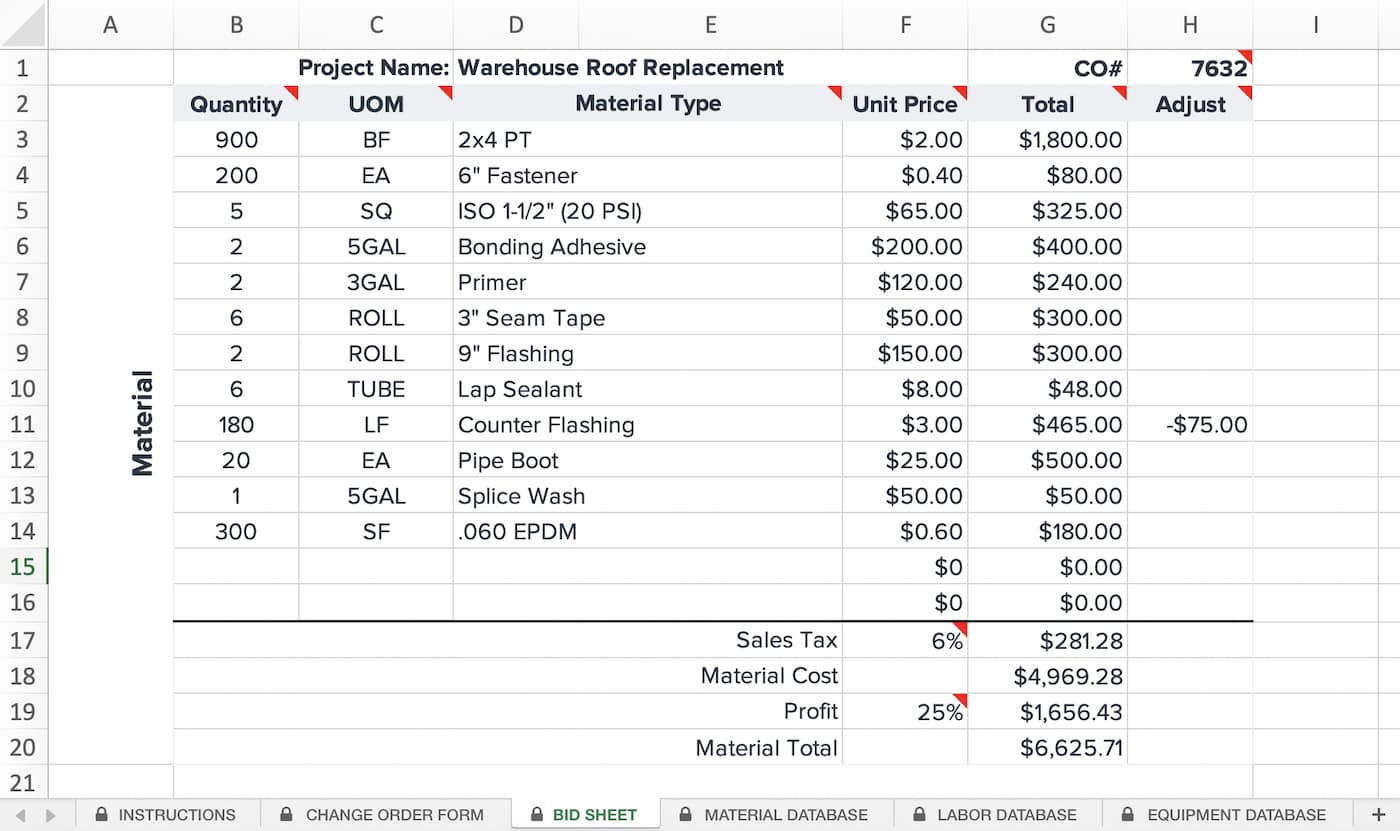Switch to the LABOR DATABASE tab
The width and height of the screenshot is (1400, 831).
(x=995, y=815)
